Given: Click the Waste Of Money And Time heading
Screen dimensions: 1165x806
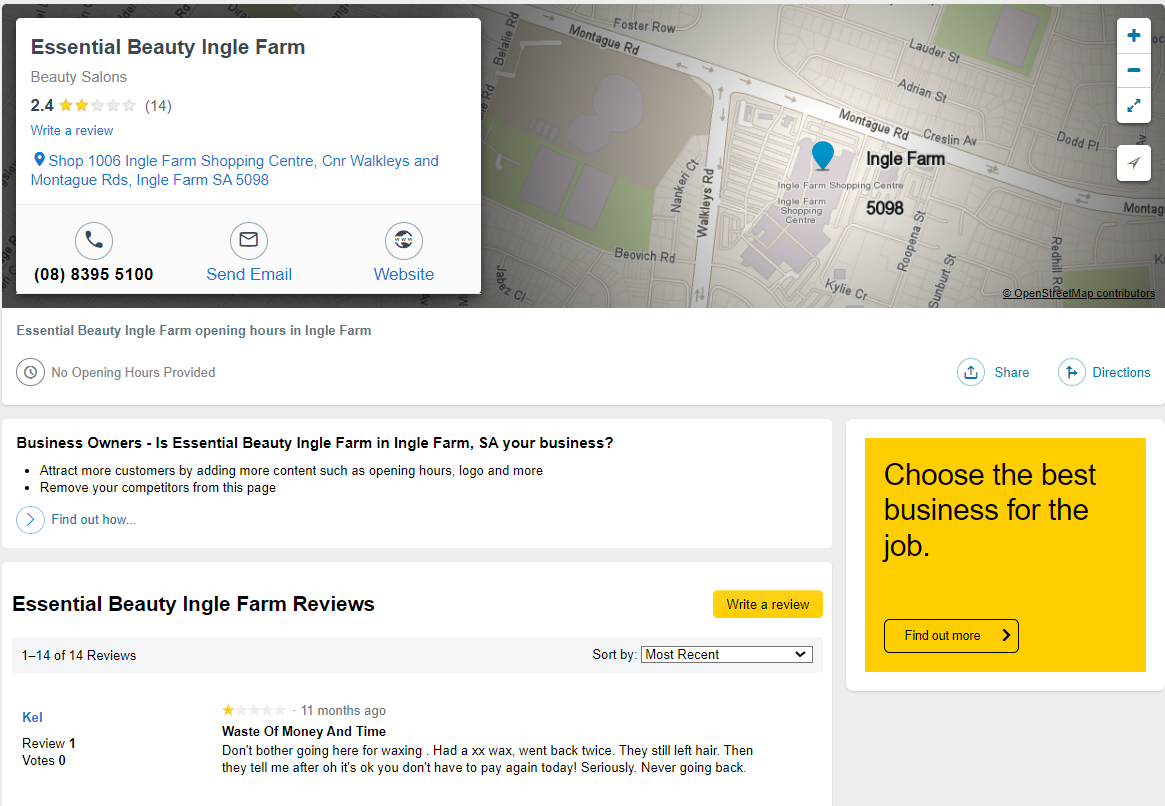Looking at the screenshot, I should point(304,732).
